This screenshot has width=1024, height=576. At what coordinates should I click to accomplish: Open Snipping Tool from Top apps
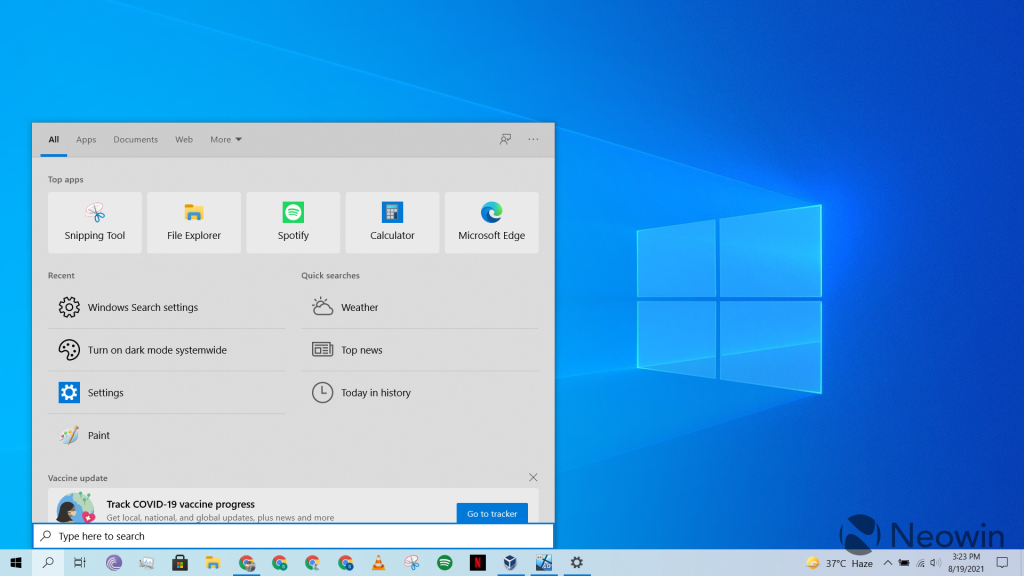95,223
